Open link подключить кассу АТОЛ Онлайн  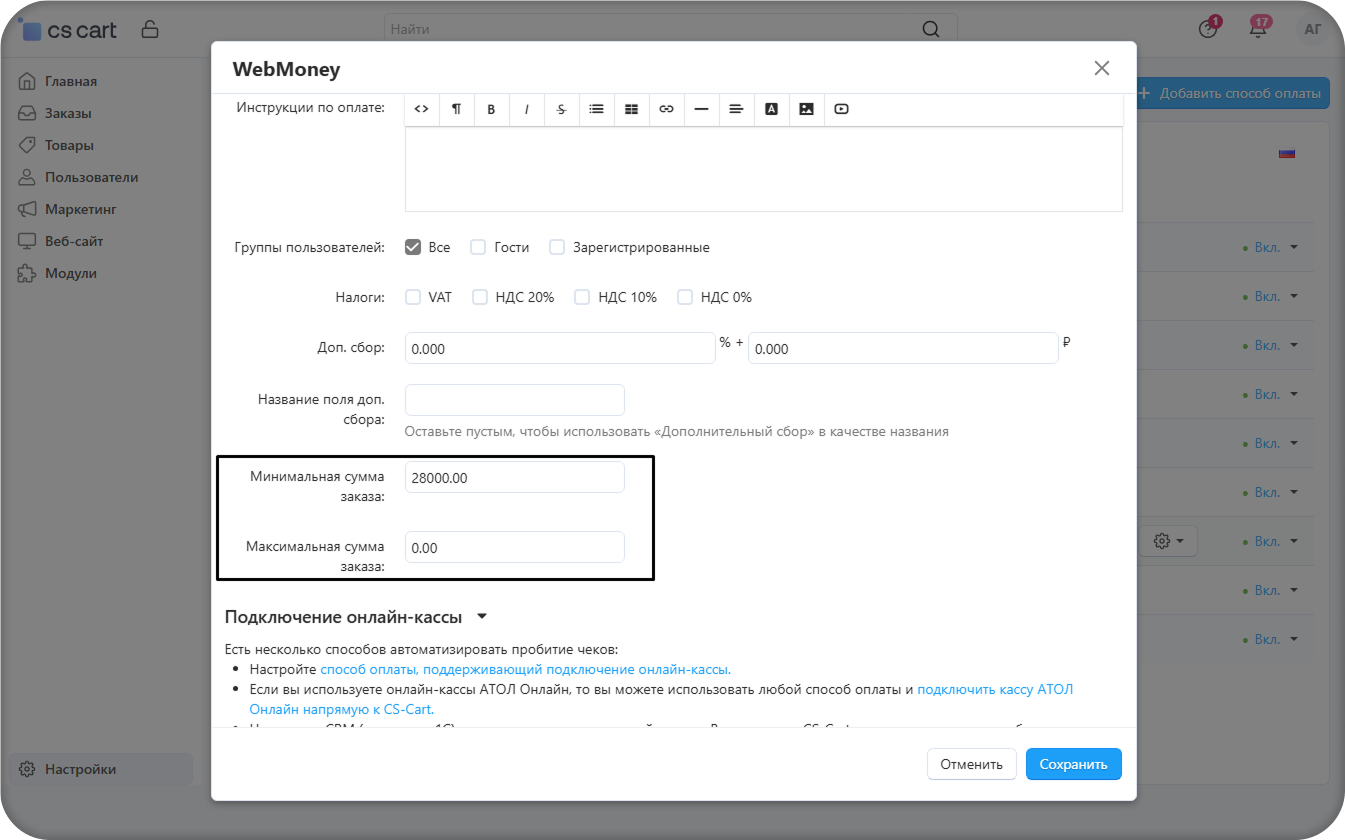coord(661,699)
